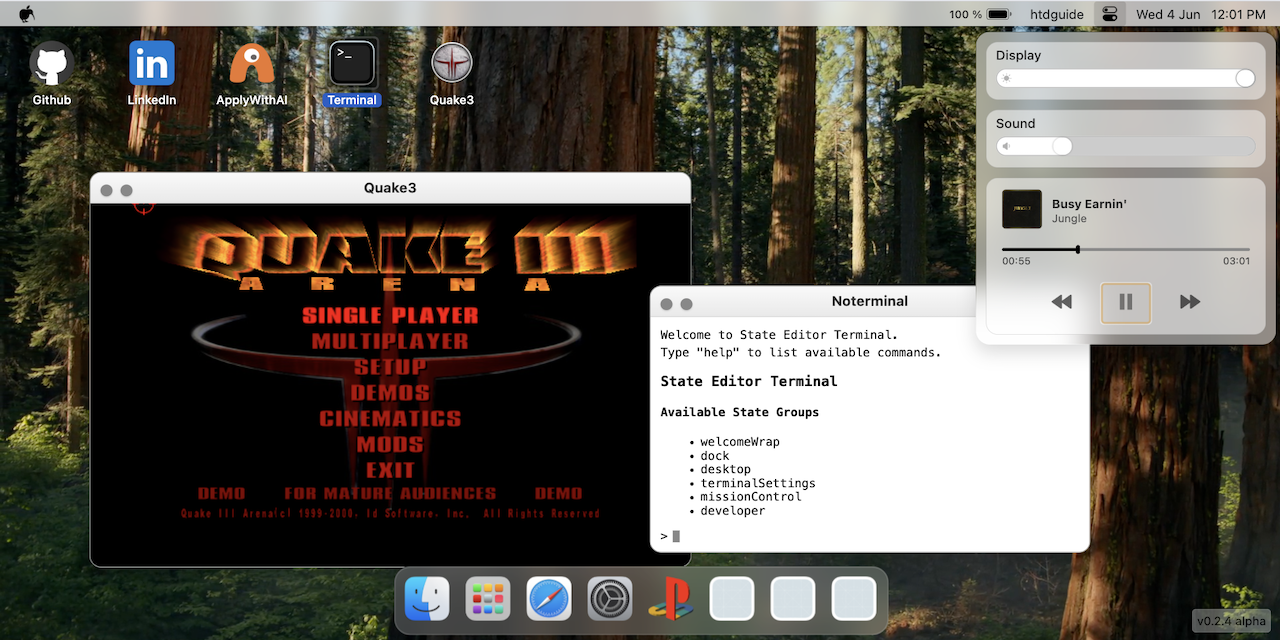Image resolution: width=1280 pixels, height=640 pixels.
Task: Open the Github desktop icon
Action: point(52,65)
